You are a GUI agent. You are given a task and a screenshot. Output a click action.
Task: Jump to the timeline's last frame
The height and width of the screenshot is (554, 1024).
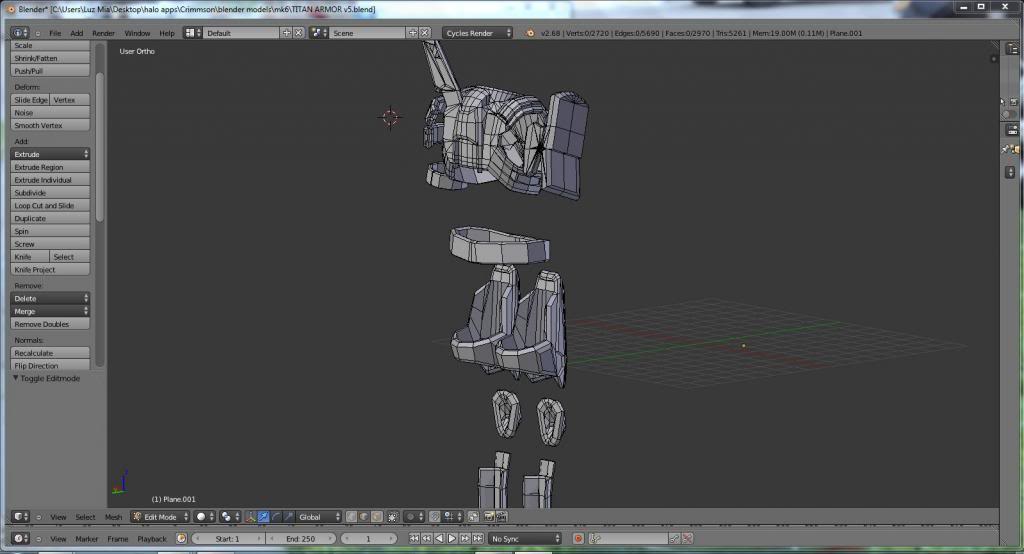coord(476,539)
